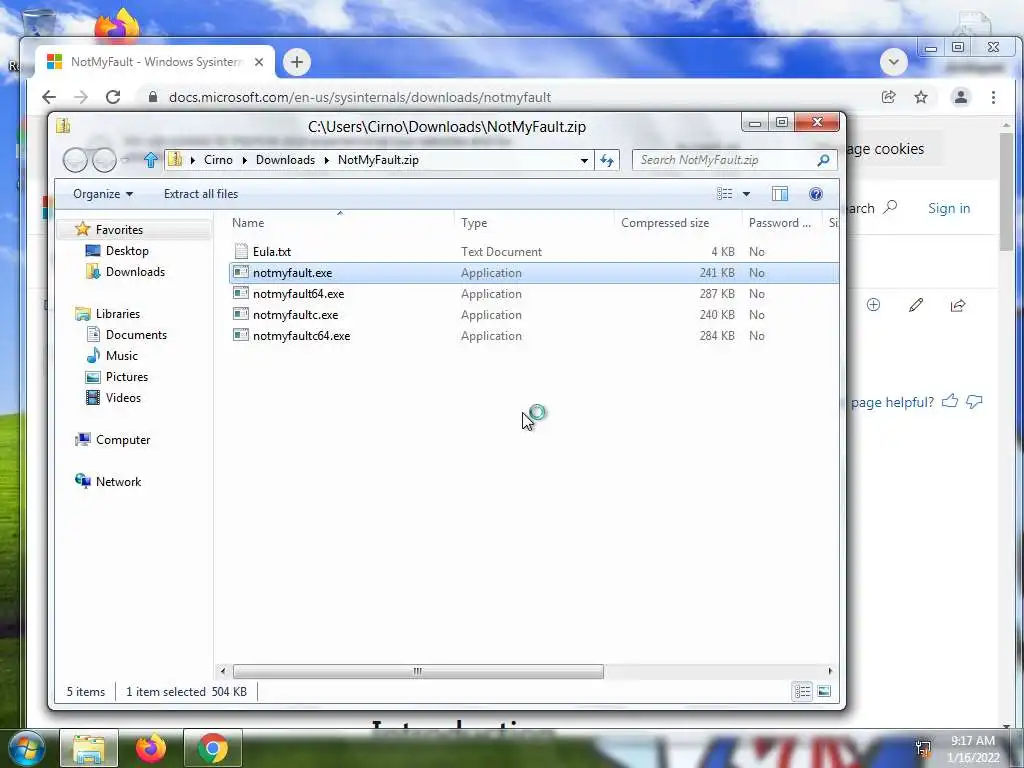Open Firefox from the taskbar
Image resolution: width=1024 pixels, height=768 pixels.
[x=151, y=748]
